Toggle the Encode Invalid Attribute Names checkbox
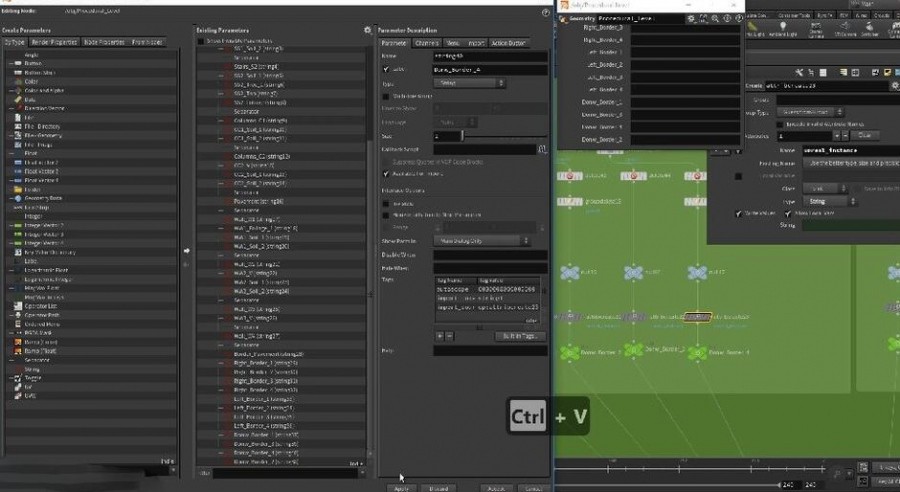Viewport: 900px width, 492px height. pyautogui.click(x=779, y=125)
